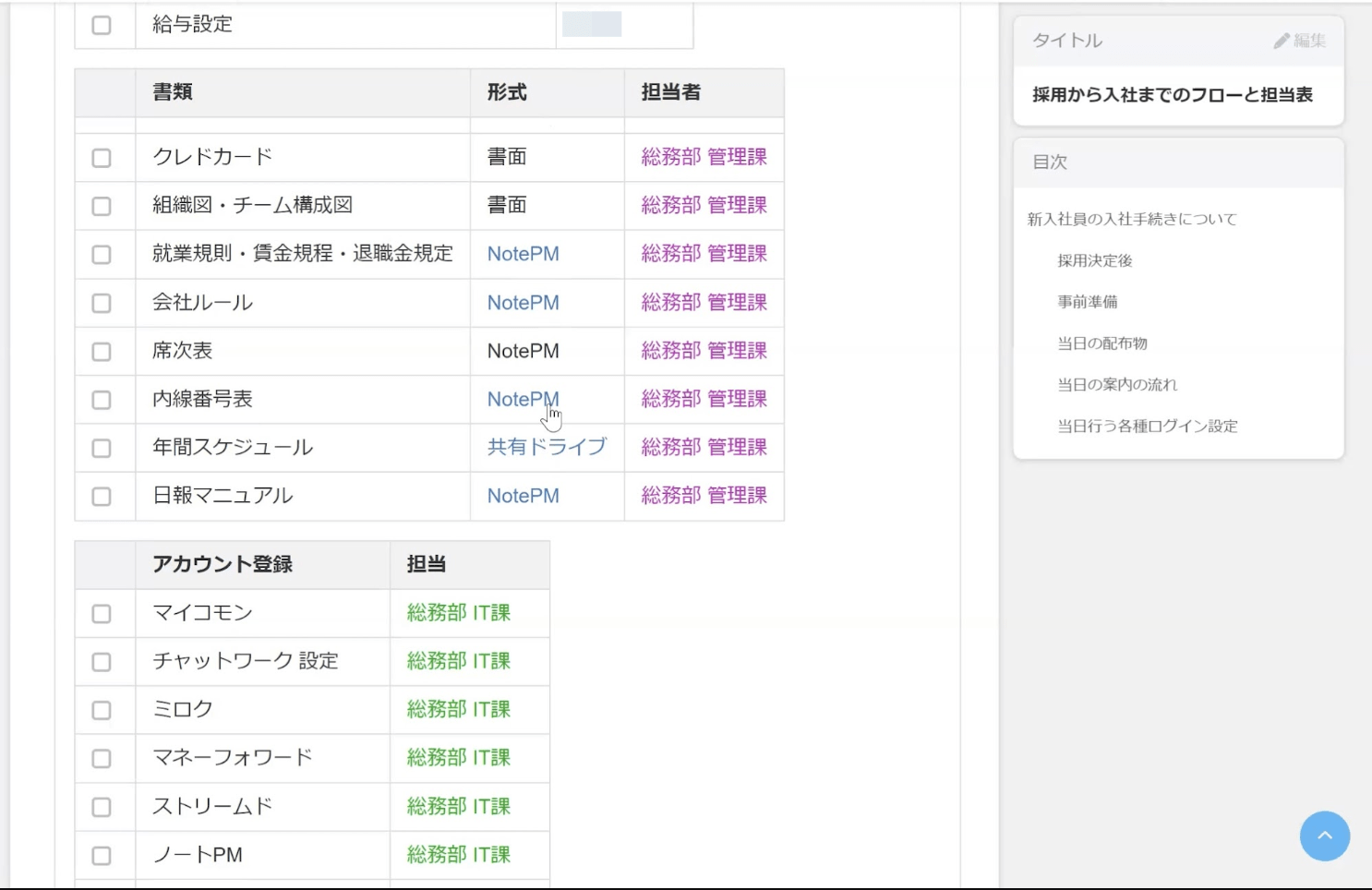Open the 総務部 IT課 link for チャットワーク 設定
Viewport: 1372px width, 890px height.
click(x=457, y=661)
